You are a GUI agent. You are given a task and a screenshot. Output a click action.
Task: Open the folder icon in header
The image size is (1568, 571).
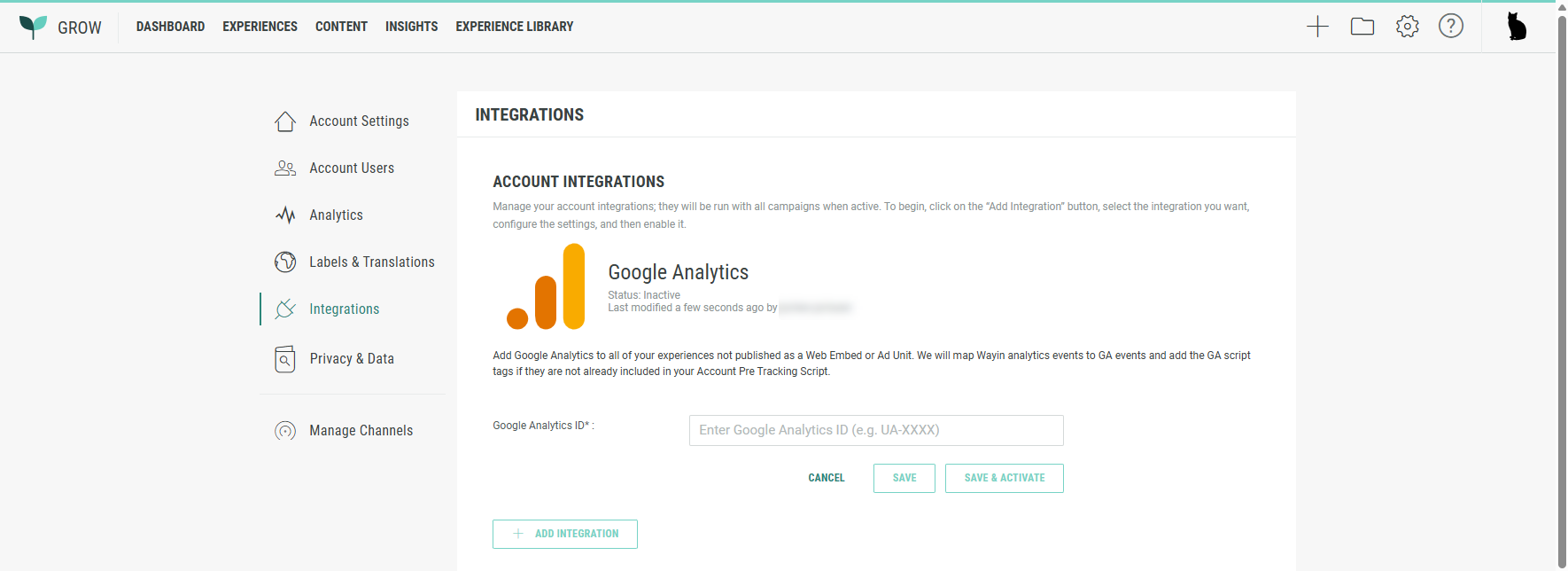coord(1362,27)
